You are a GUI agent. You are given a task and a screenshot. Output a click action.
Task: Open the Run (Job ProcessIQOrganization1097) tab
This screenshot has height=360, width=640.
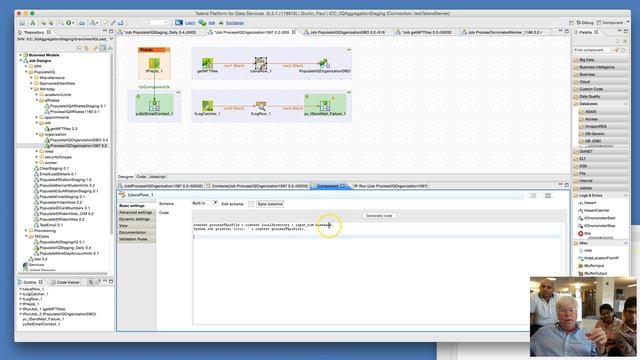coord(390,186)
